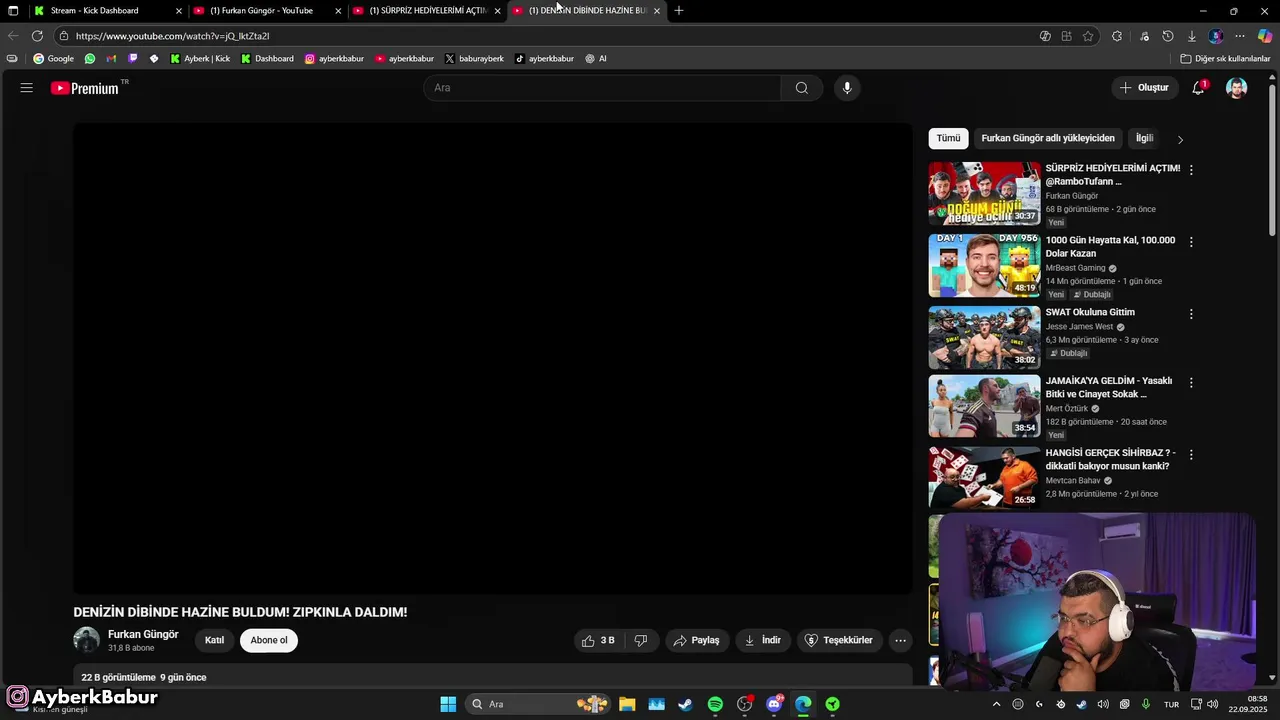Select Furkan Güngör adlı yükleyiciden chip

(x=1048, y=138)
